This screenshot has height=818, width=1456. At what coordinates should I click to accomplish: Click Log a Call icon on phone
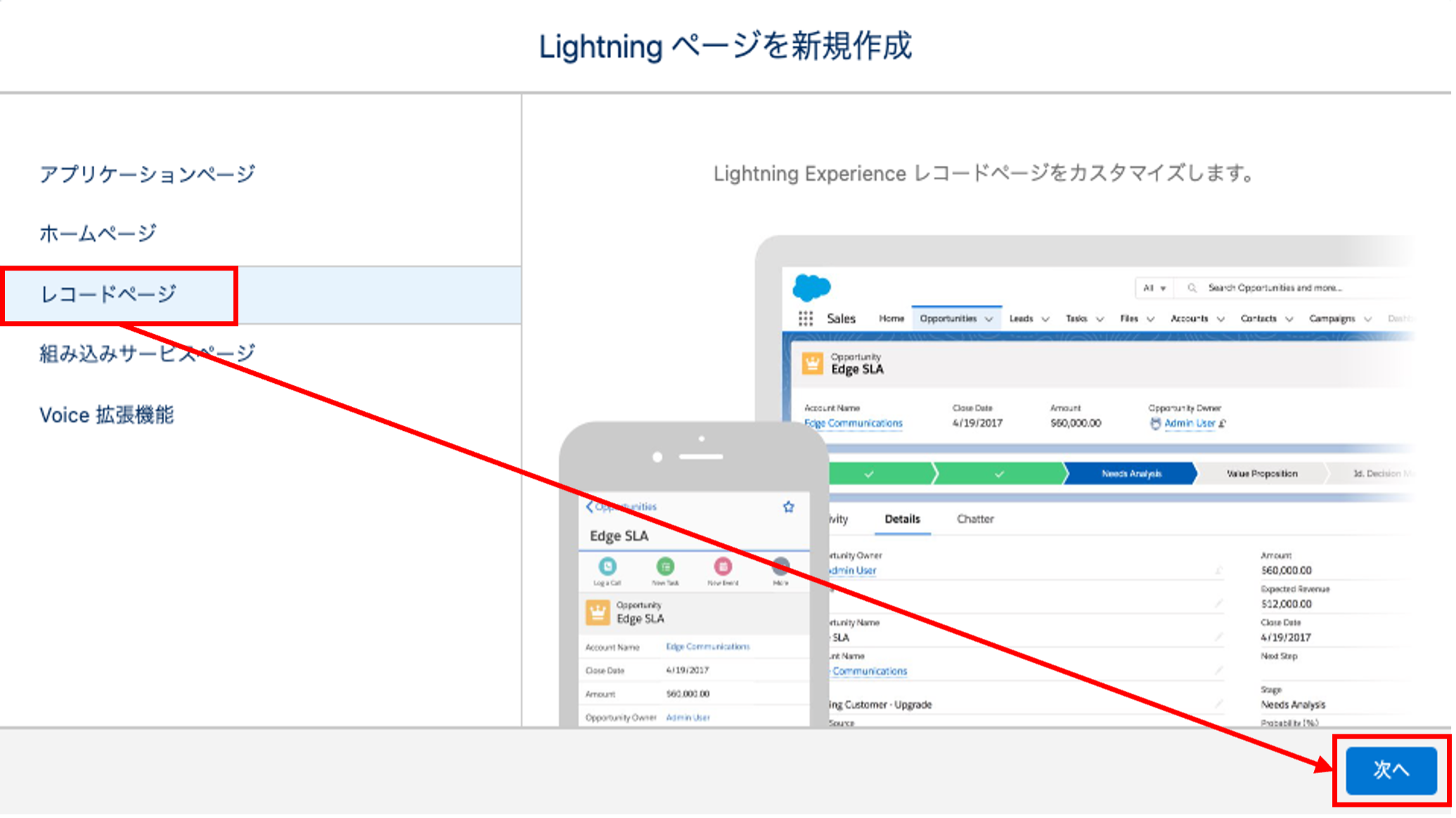(607, 566)
